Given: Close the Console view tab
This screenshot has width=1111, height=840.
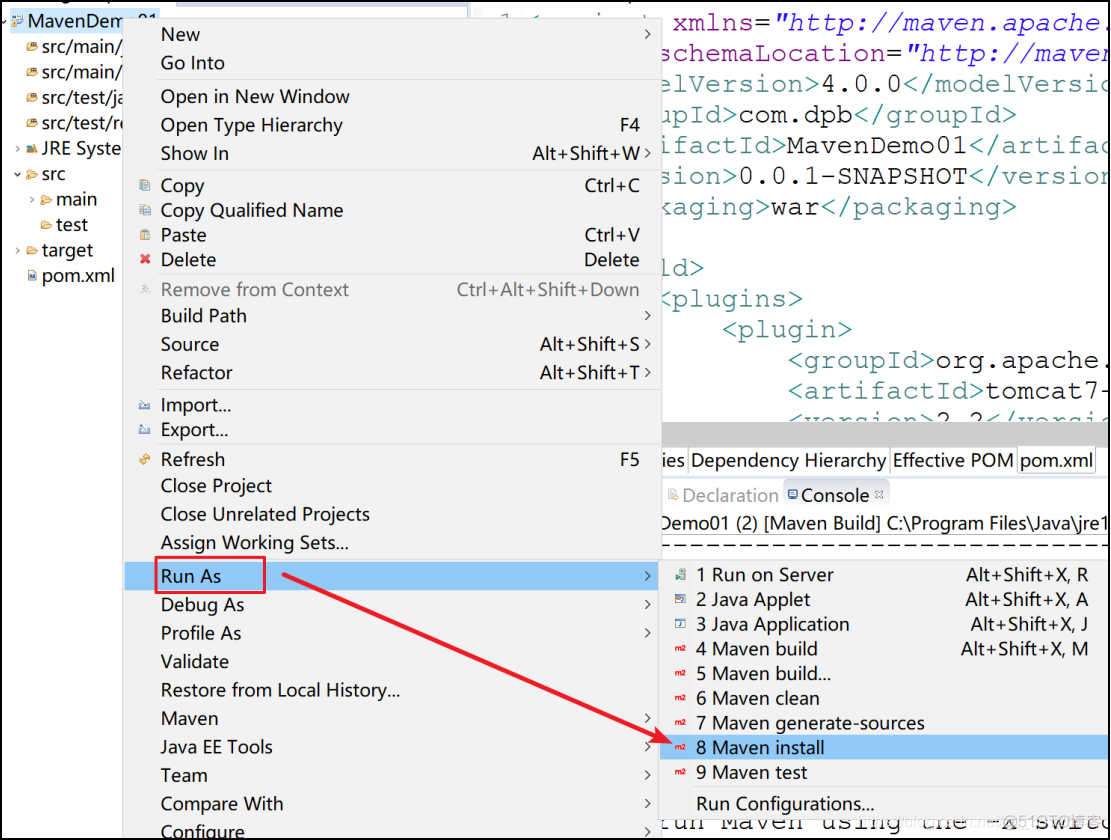Looking at the screenshot, I should click(880, 494).
